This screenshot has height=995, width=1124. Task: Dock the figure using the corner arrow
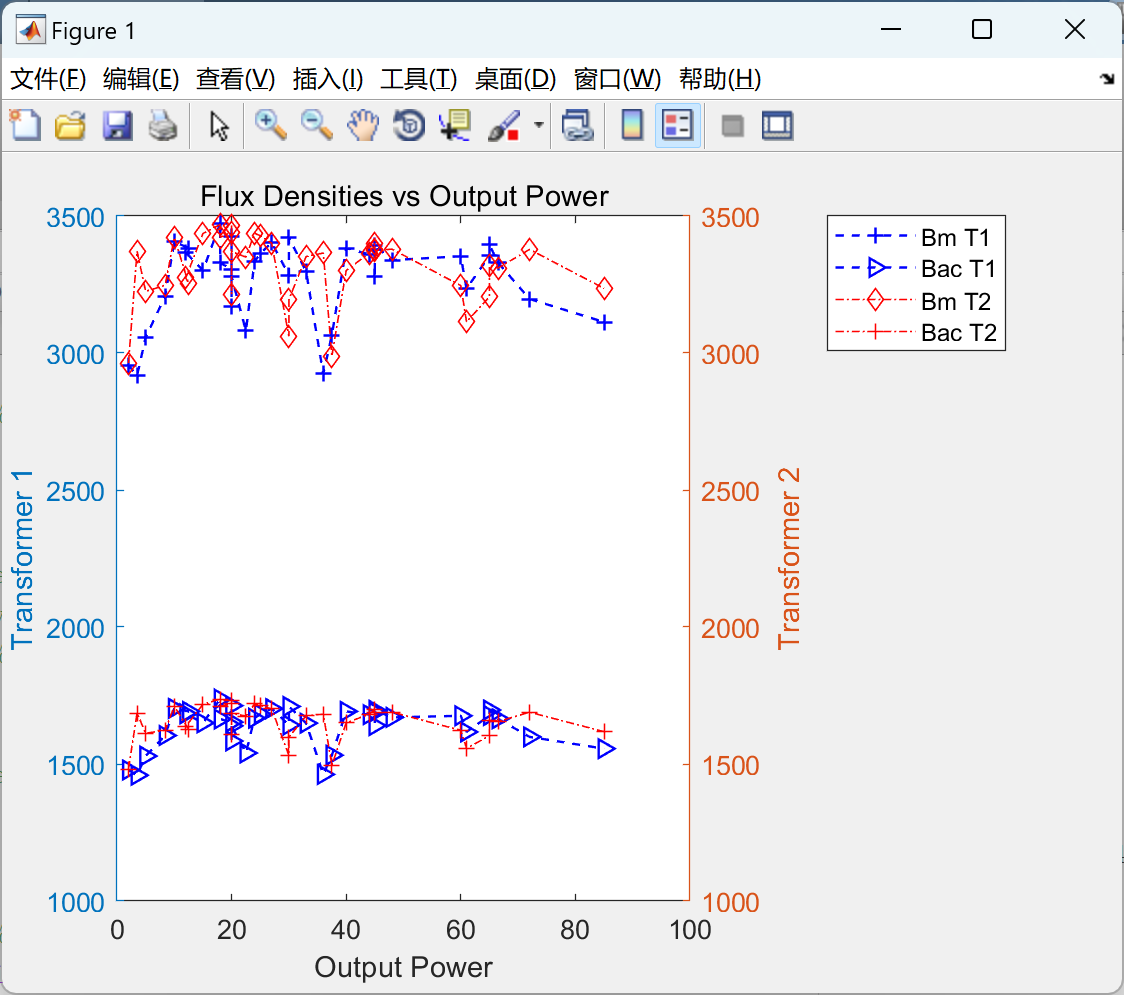pyautogui.click(x=1108, y=78)
